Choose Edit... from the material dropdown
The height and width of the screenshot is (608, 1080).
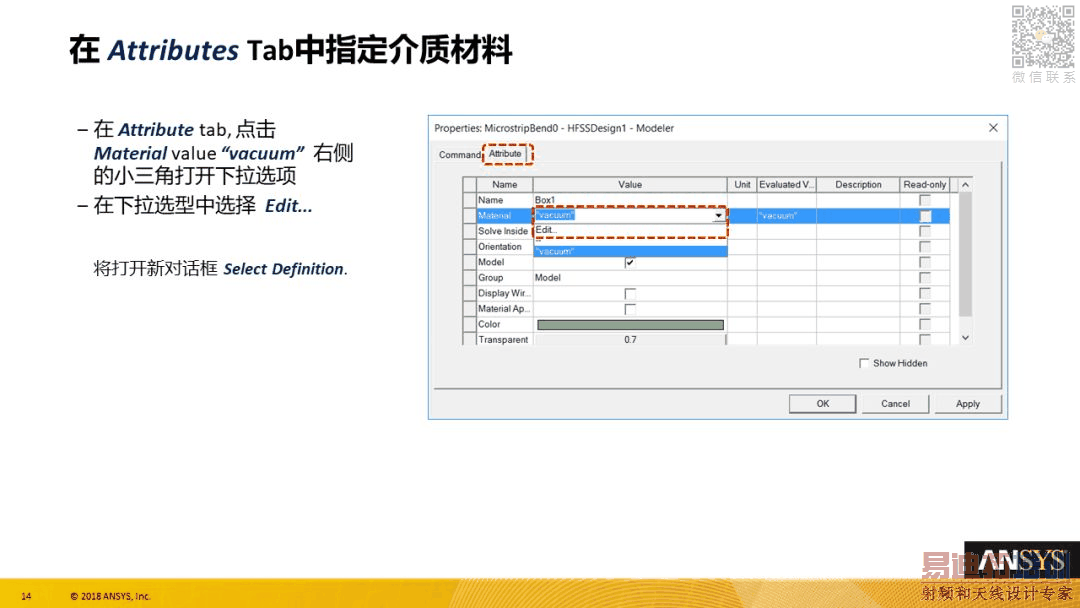630,230
